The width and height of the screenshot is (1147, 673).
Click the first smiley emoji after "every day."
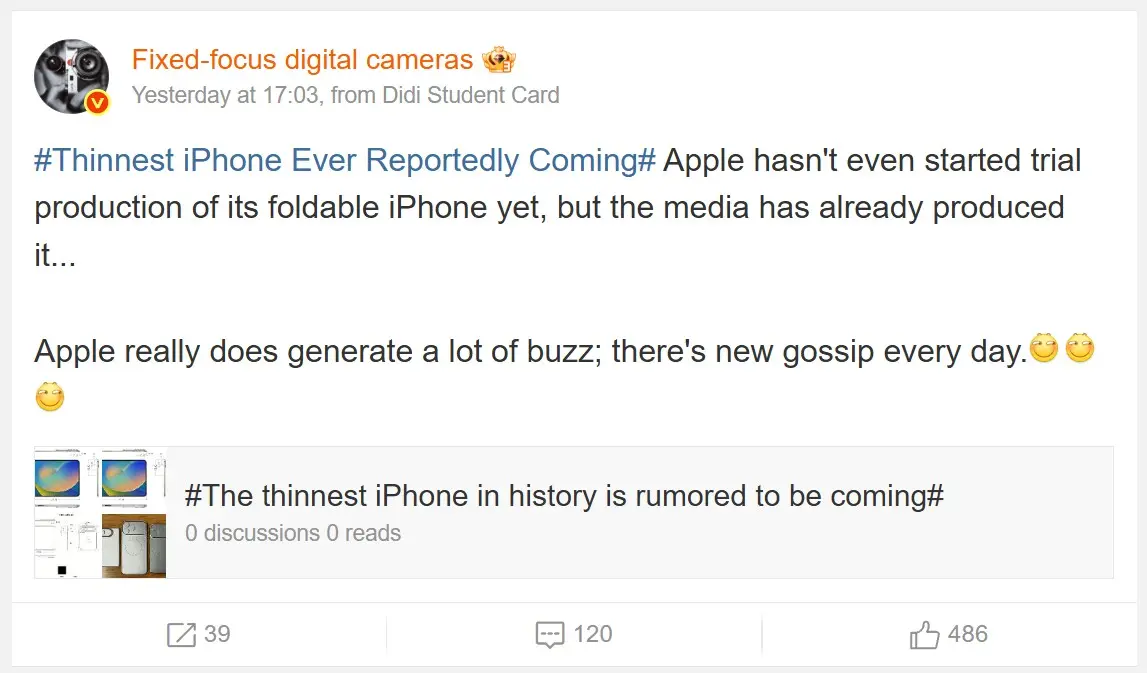click(1044, 349)
